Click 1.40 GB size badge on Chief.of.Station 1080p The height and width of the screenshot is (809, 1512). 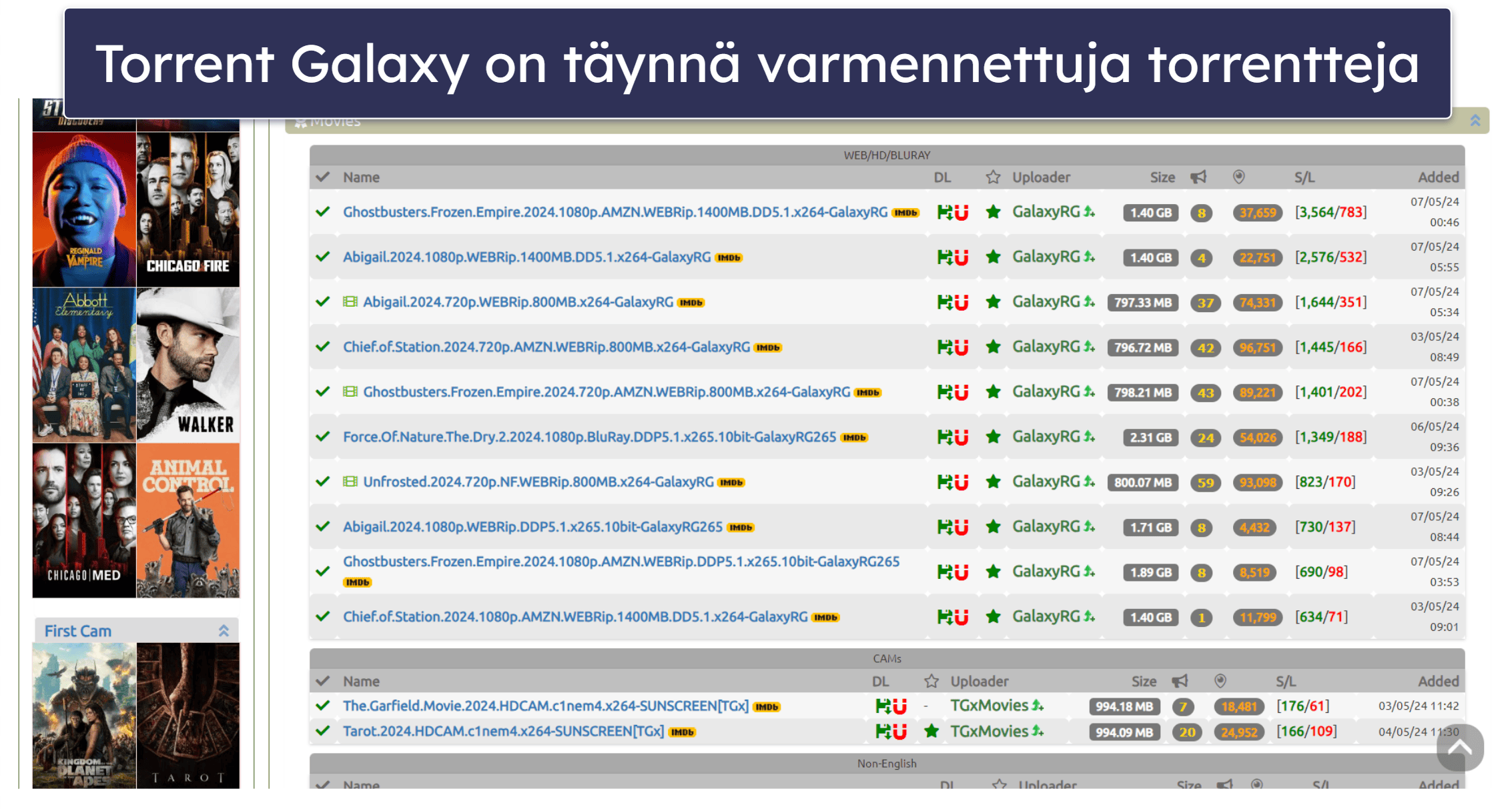coord(1150,618)
